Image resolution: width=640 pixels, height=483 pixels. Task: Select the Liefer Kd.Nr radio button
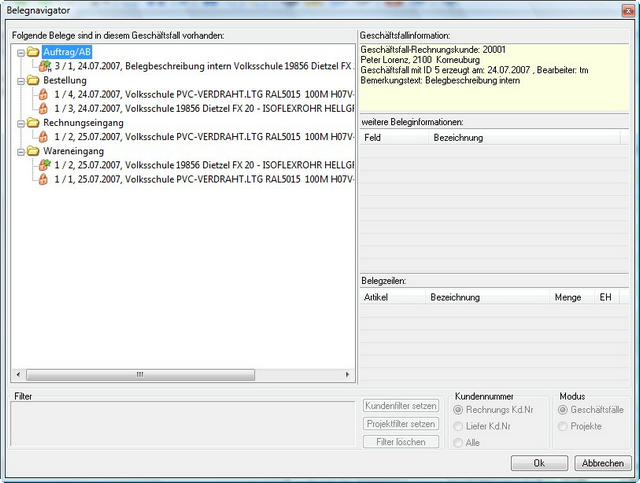tap(460, 426)
